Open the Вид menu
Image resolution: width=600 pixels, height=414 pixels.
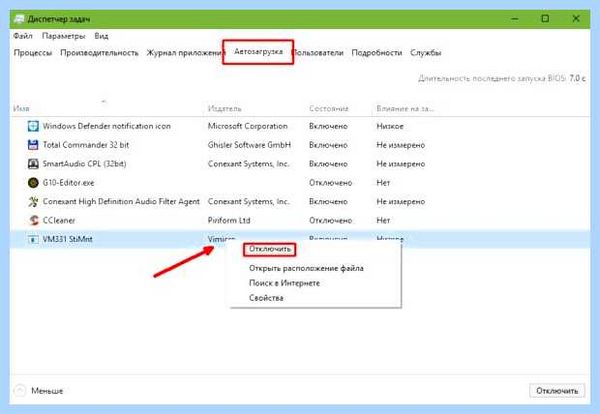point(101,36)
